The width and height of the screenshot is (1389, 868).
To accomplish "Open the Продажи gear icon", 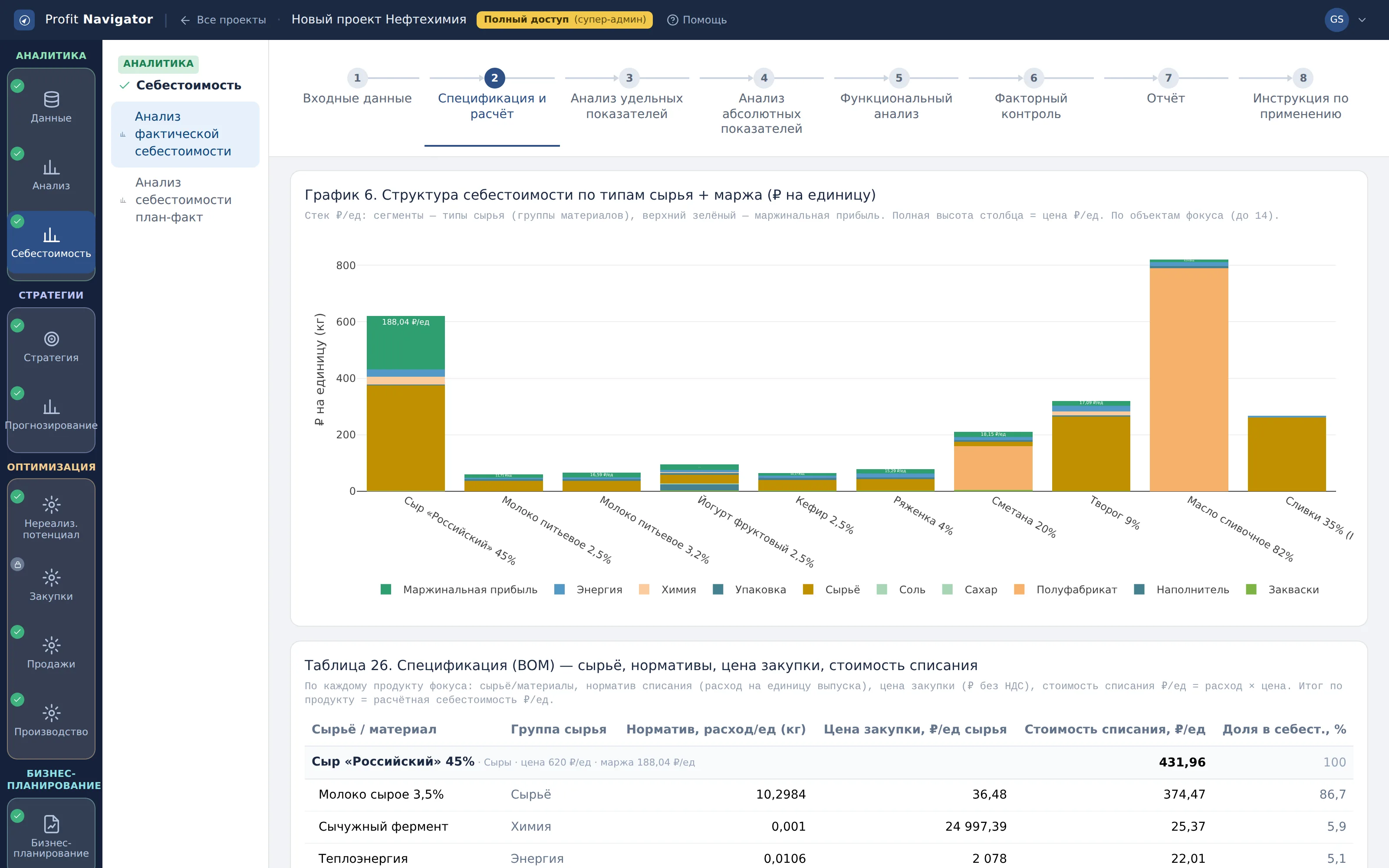I will (51, 645).
